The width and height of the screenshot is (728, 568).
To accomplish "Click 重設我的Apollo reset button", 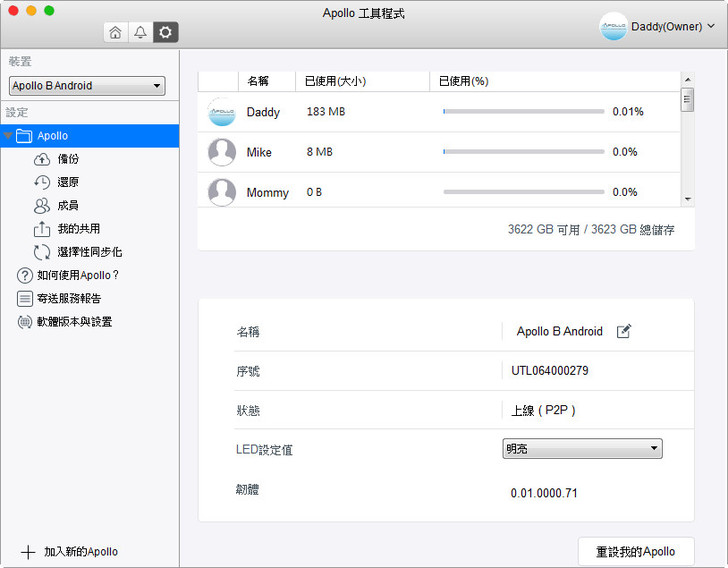I will pyautogui.click(x=636, y=551).
